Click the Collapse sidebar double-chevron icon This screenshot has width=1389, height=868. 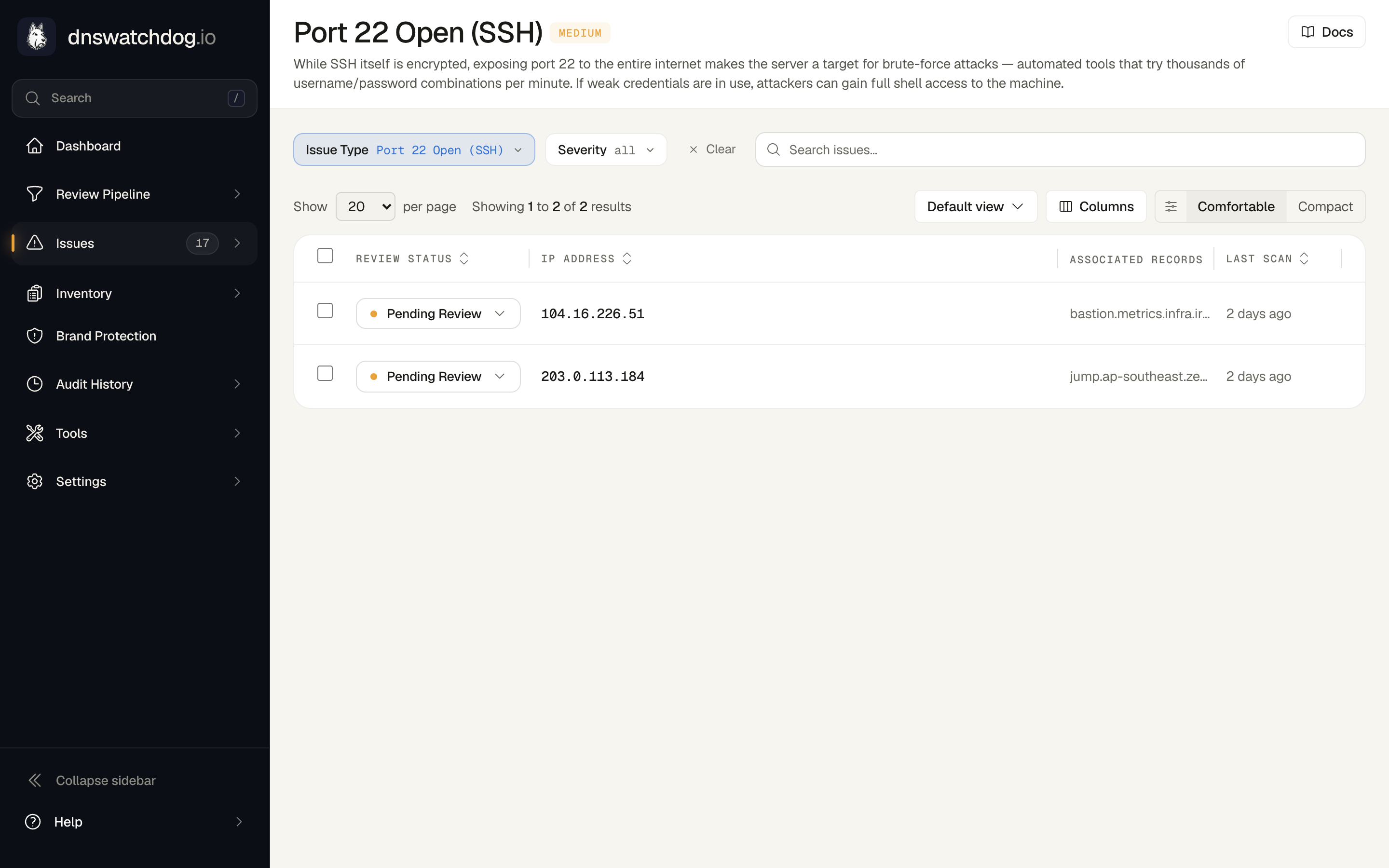[34, 780]
